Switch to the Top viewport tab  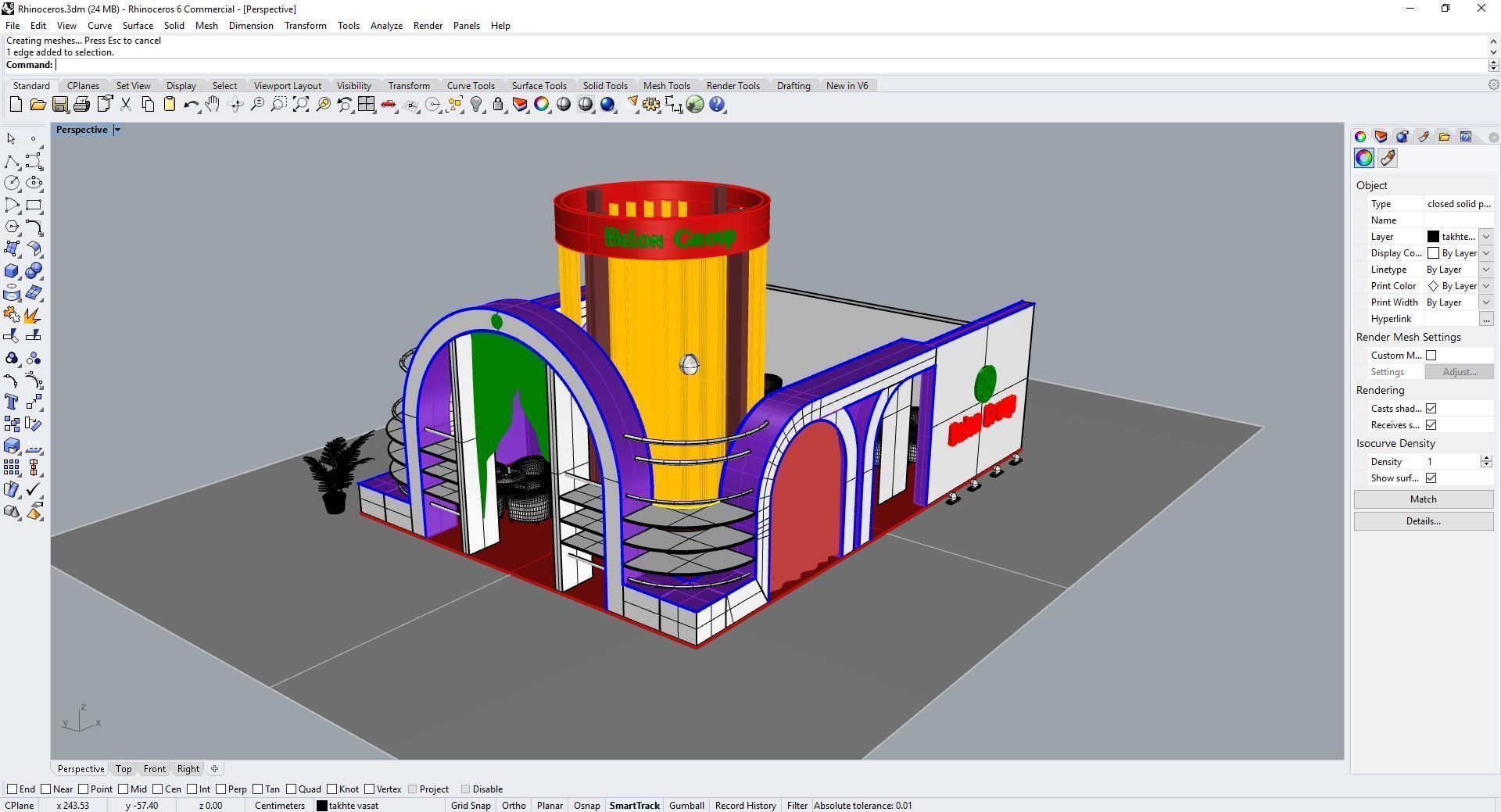(124, 769)
